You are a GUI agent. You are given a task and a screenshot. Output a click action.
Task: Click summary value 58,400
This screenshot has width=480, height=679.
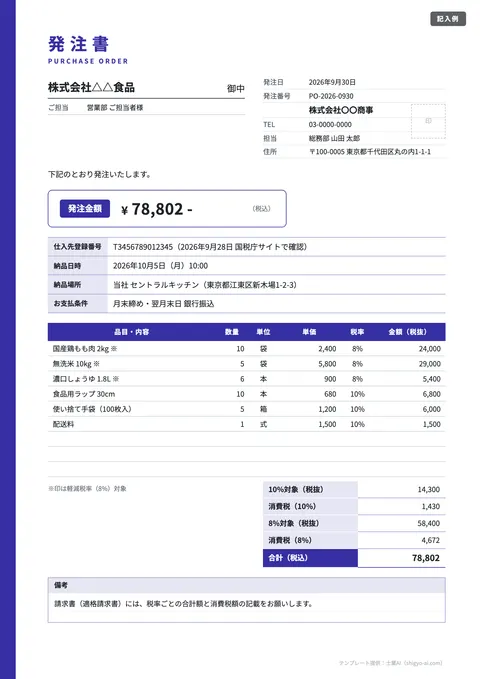point(429,523)
